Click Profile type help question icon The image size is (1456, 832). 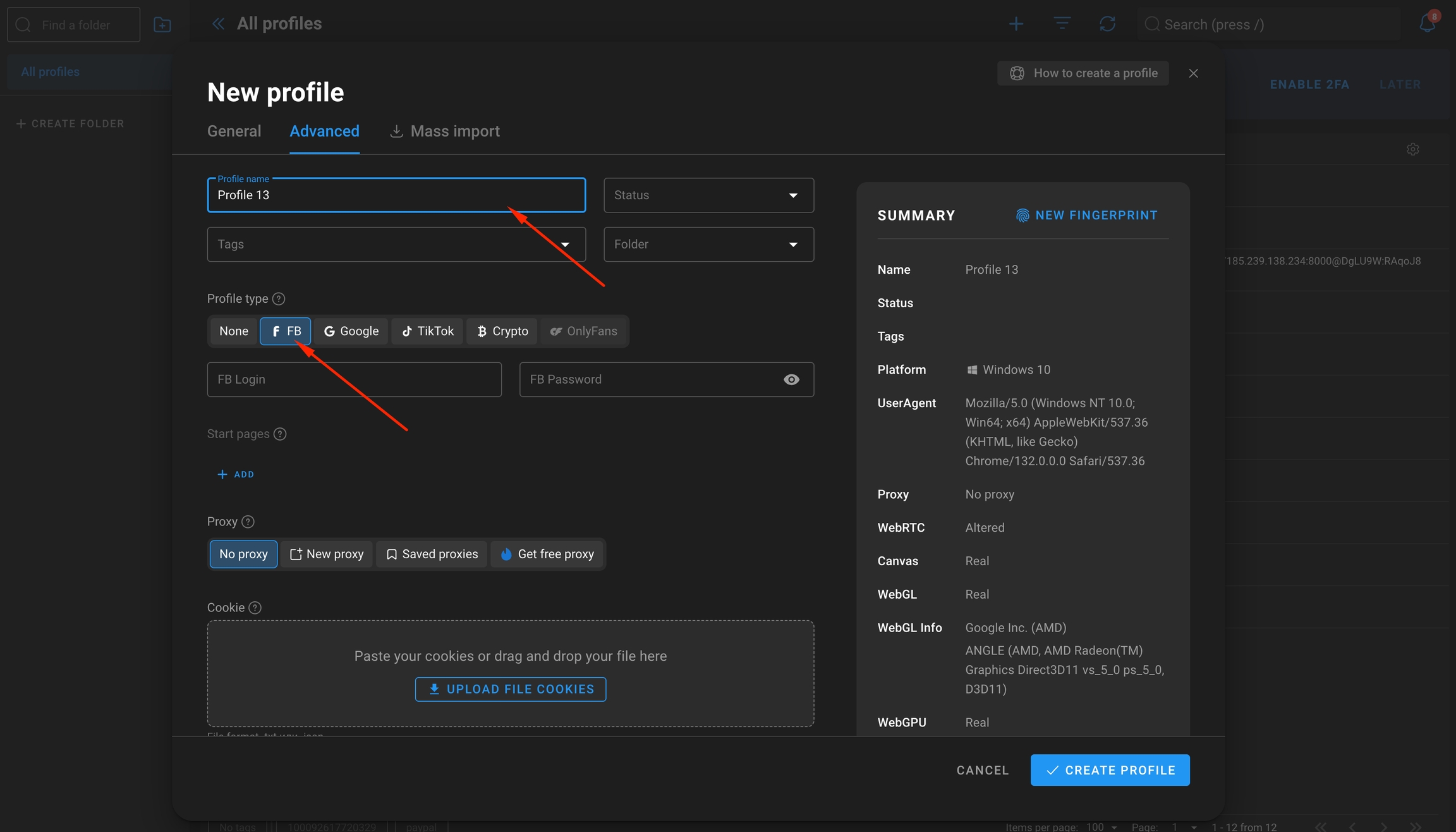[279, 298]
